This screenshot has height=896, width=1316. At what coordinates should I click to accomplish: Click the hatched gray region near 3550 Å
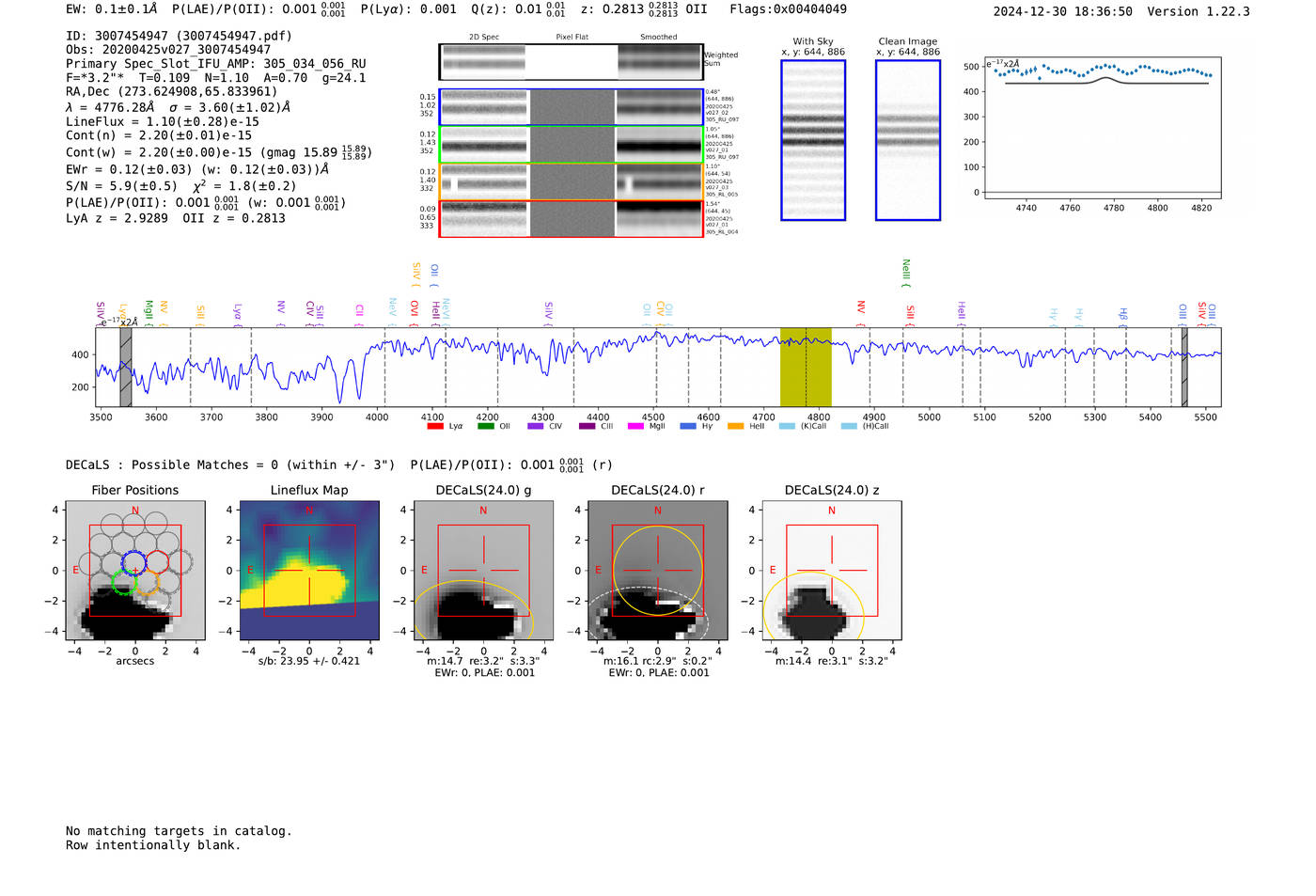[x=126, y=368]
